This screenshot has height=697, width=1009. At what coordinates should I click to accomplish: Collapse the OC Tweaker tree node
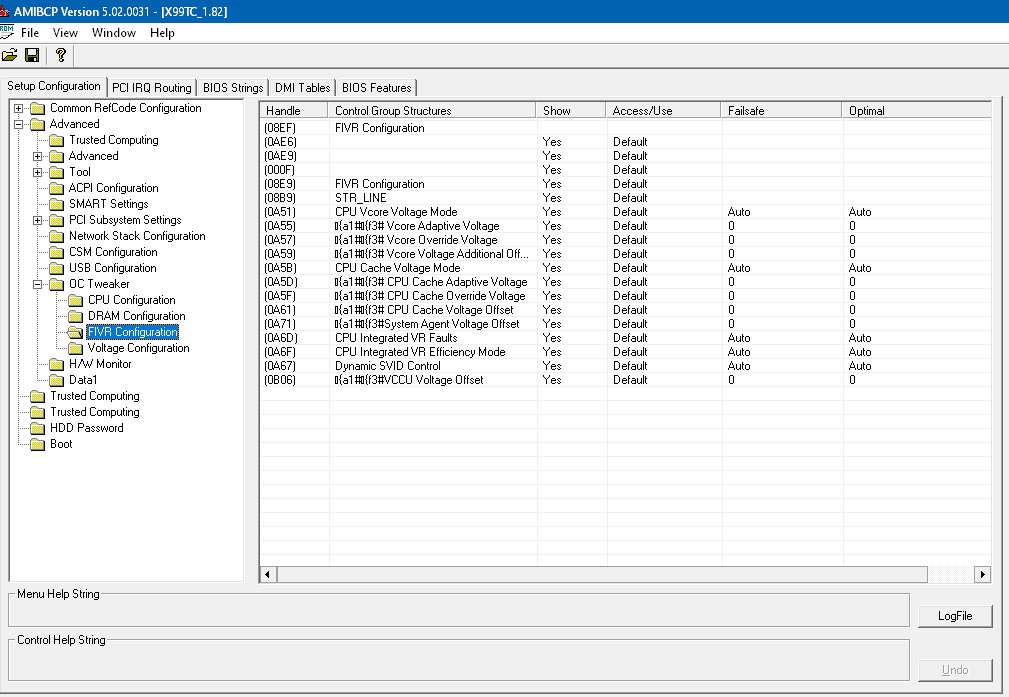click(x=37, y=284)
